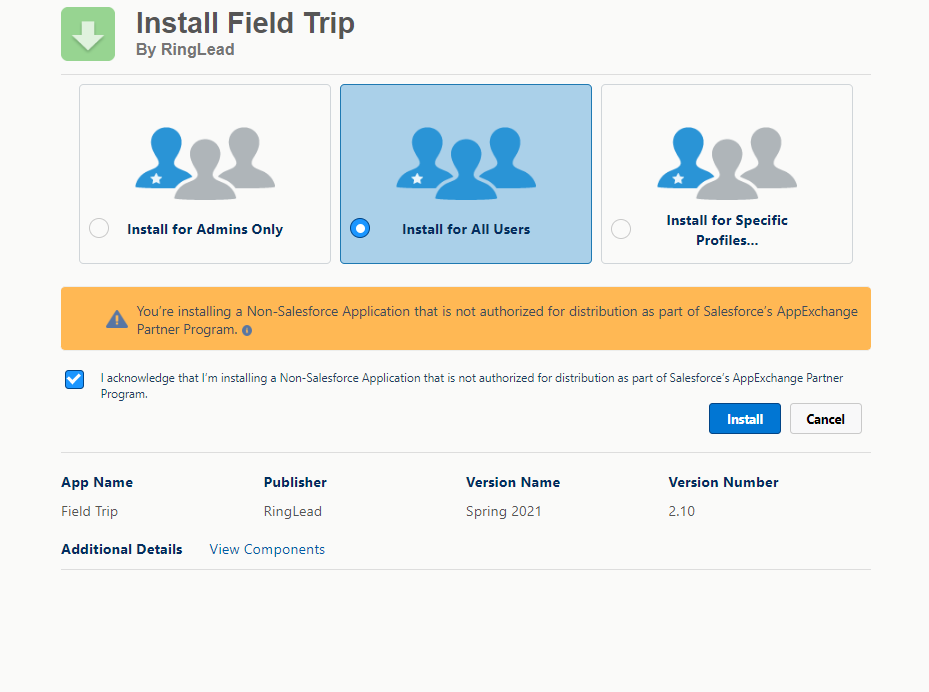Click the All Users people icon

point(466,163)
